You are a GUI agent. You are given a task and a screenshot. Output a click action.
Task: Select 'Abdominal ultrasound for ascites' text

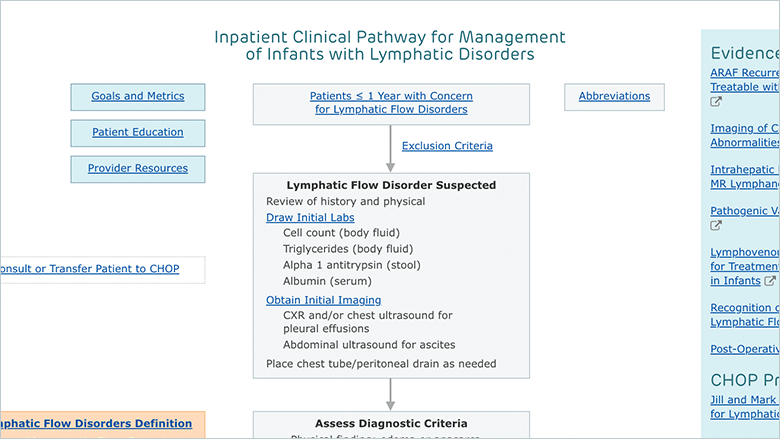click(369, 345)
